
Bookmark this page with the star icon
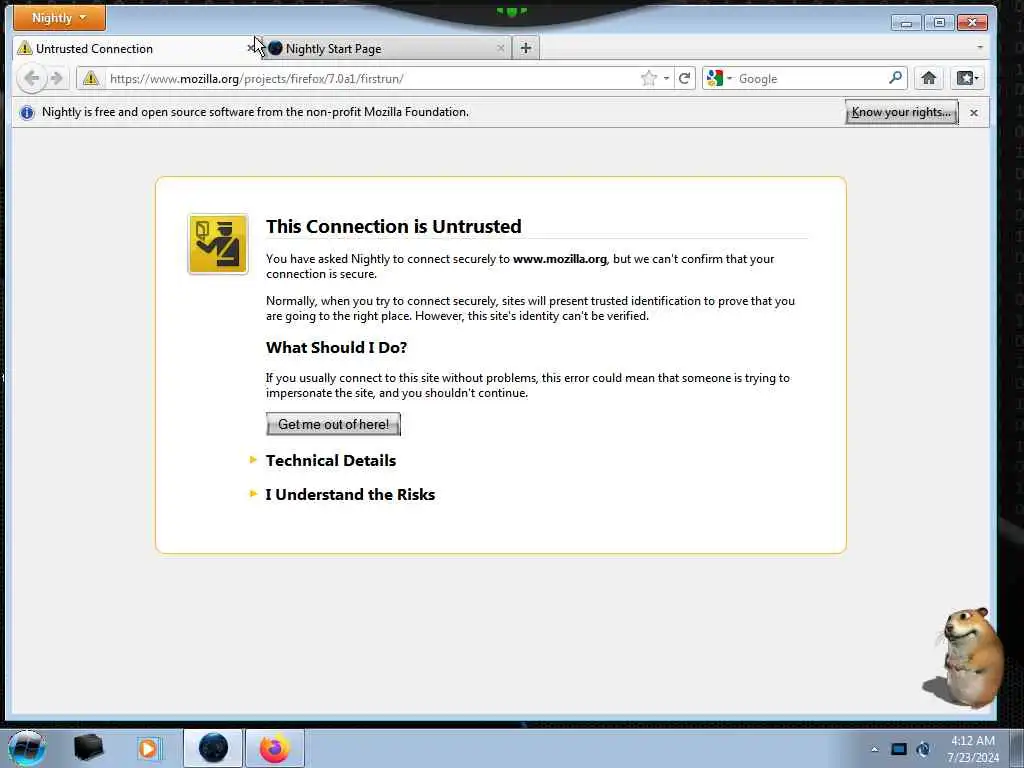648,78
